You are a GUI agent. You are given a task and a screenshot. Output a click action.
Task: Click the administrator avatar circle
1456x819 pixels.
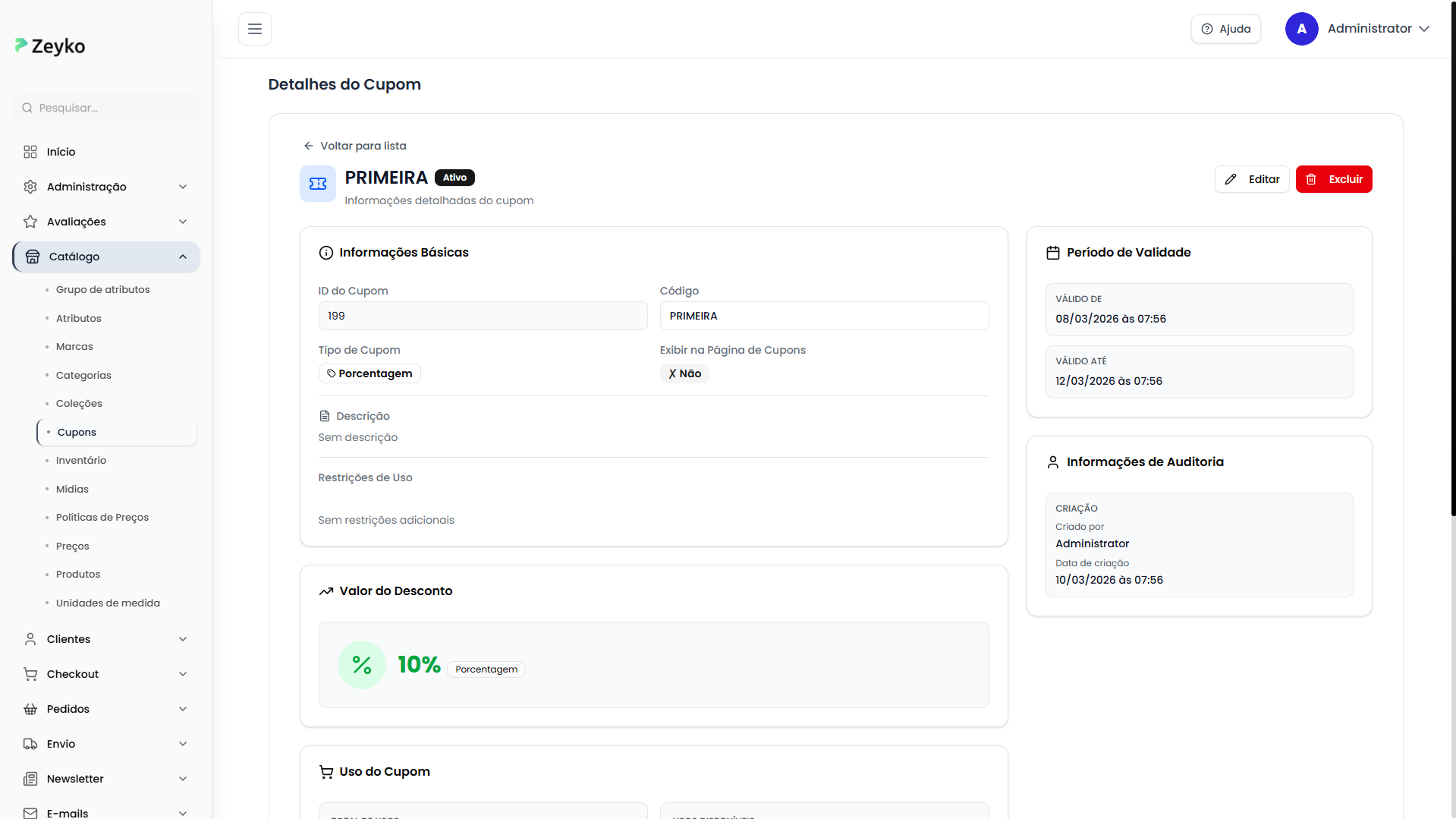(1301, 29)
